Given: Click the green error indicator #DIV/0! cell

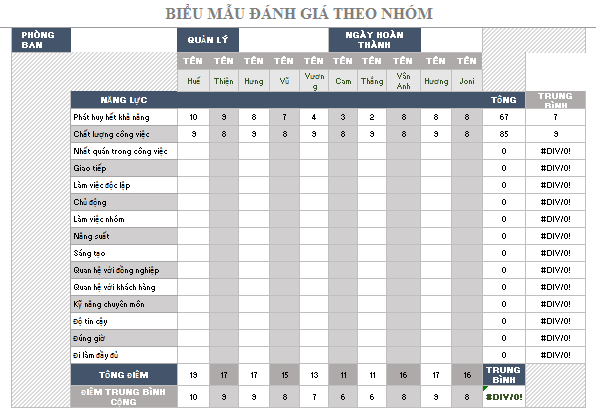Looking at the screenshot, I should coord(504,397).
